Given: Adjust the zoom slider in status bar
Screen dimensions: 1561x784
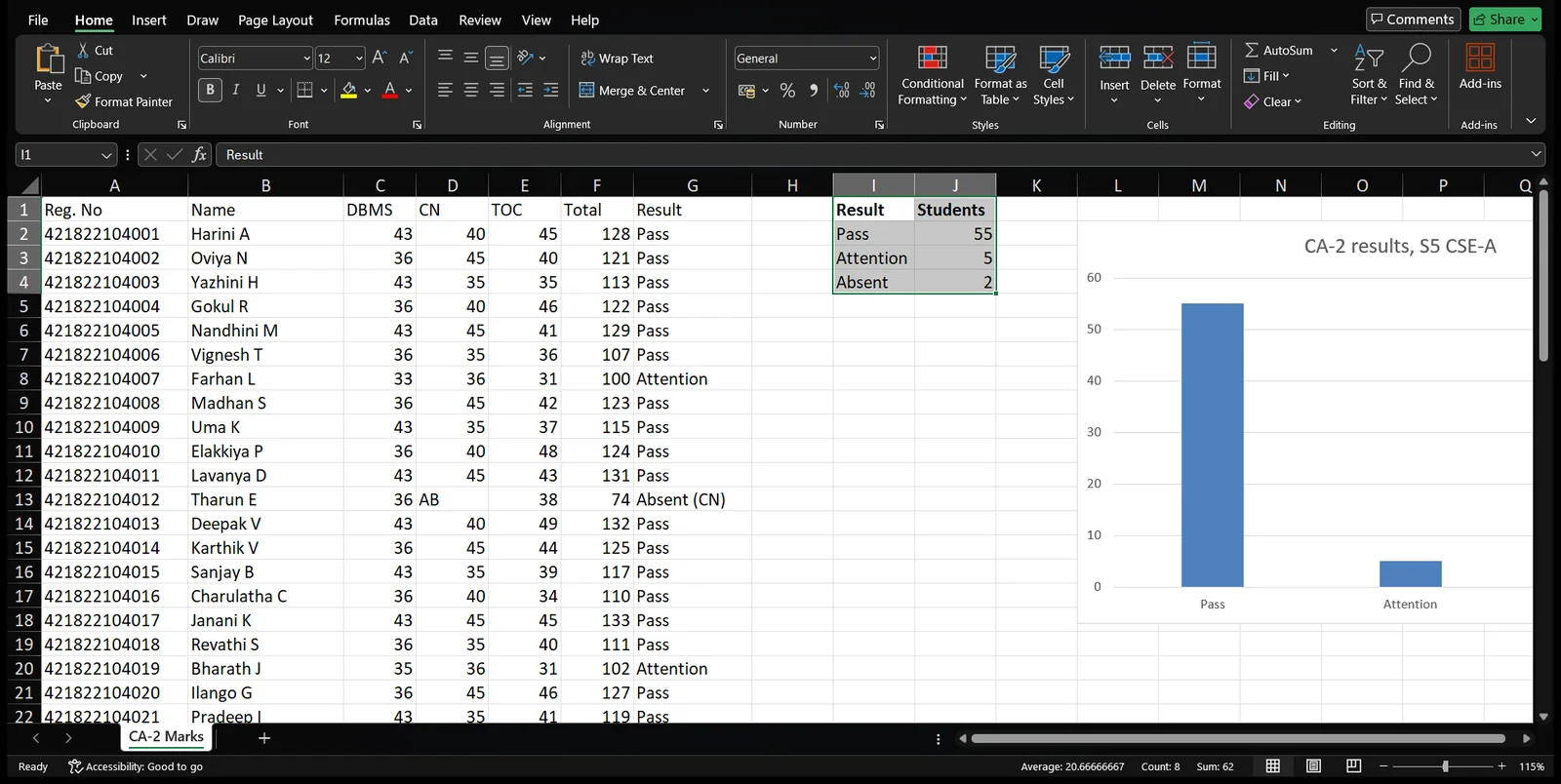Looking at the screenshot, I should [x=1445, y=766].
